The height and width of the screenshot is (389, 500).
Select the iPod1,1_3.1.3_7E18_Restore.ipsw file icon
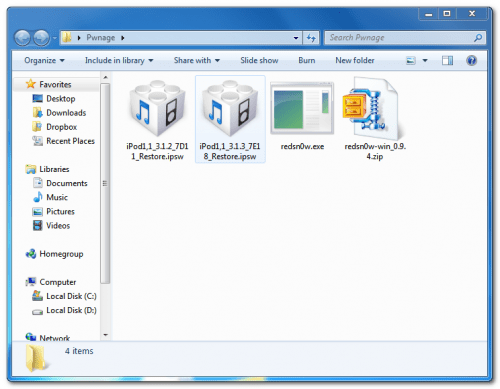(230, 108)
